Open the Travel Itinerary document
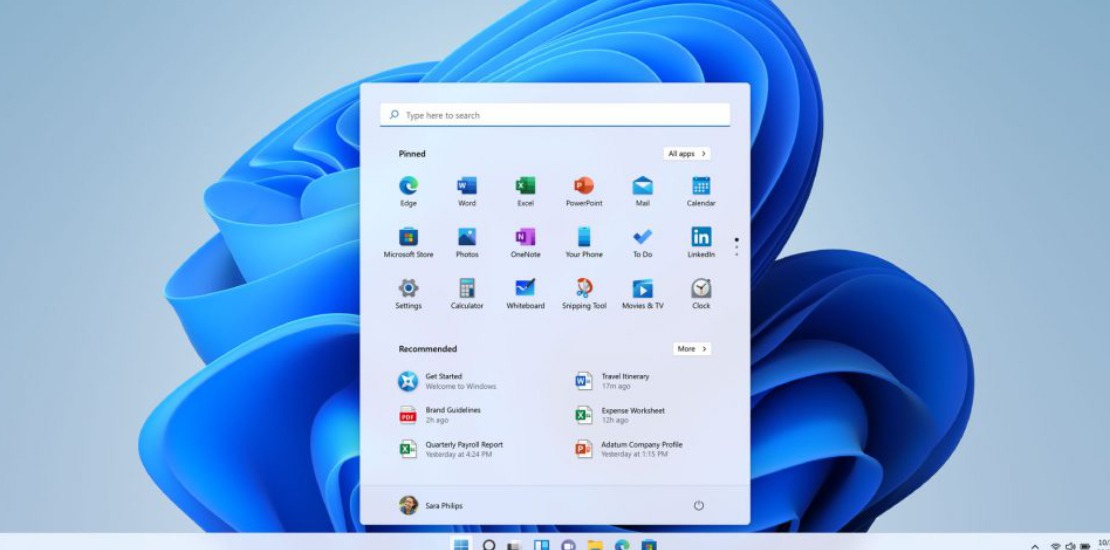 (x=624, y=381)
